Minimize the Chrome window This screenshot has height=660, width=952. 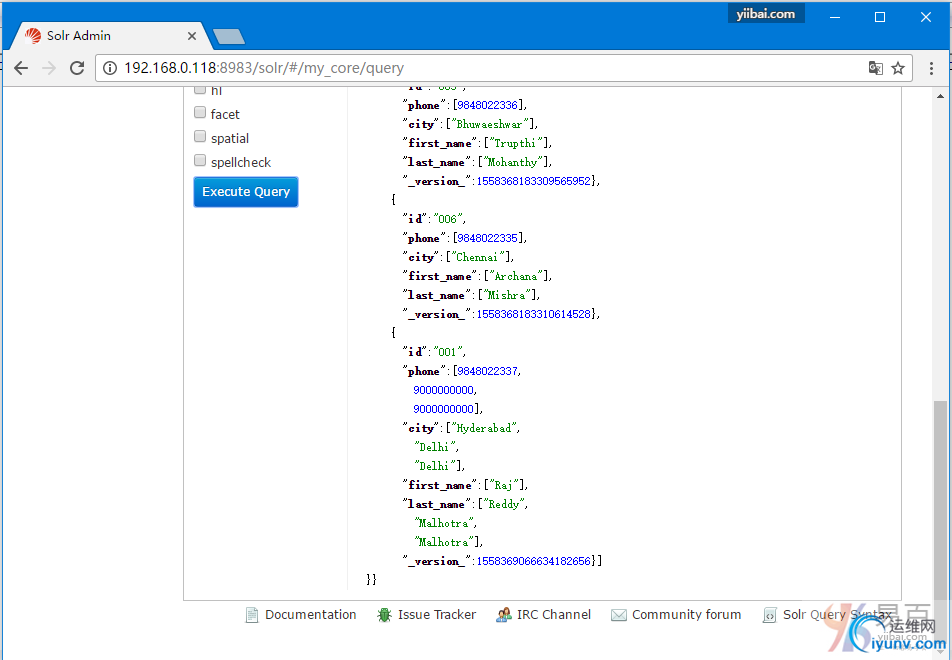point(835,17)
